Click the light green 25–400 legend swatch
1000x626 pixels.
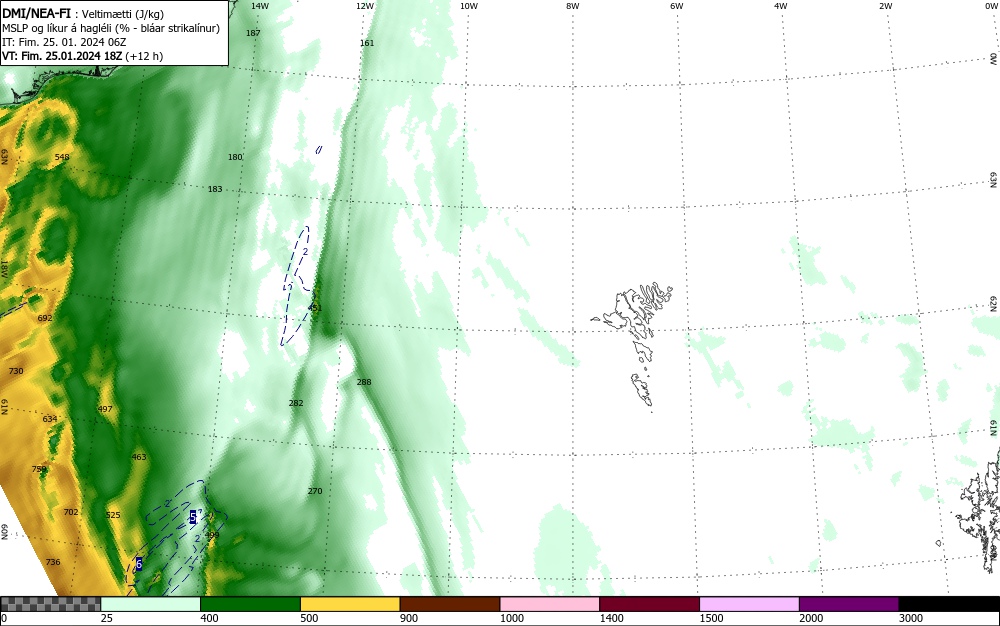(151, 604)
